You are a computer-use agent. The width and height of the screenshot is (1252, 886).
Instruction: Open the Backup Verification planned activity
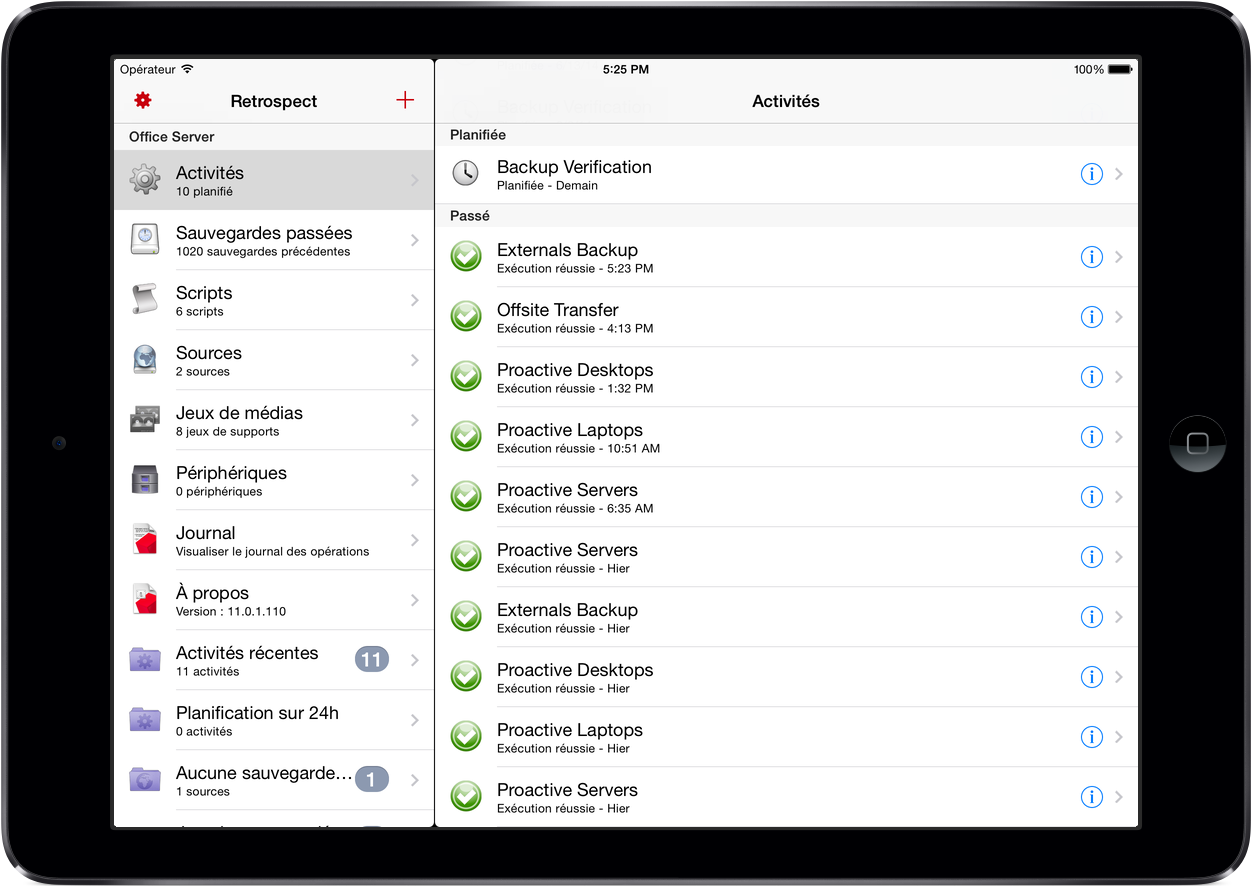click(x=787, y=174)
